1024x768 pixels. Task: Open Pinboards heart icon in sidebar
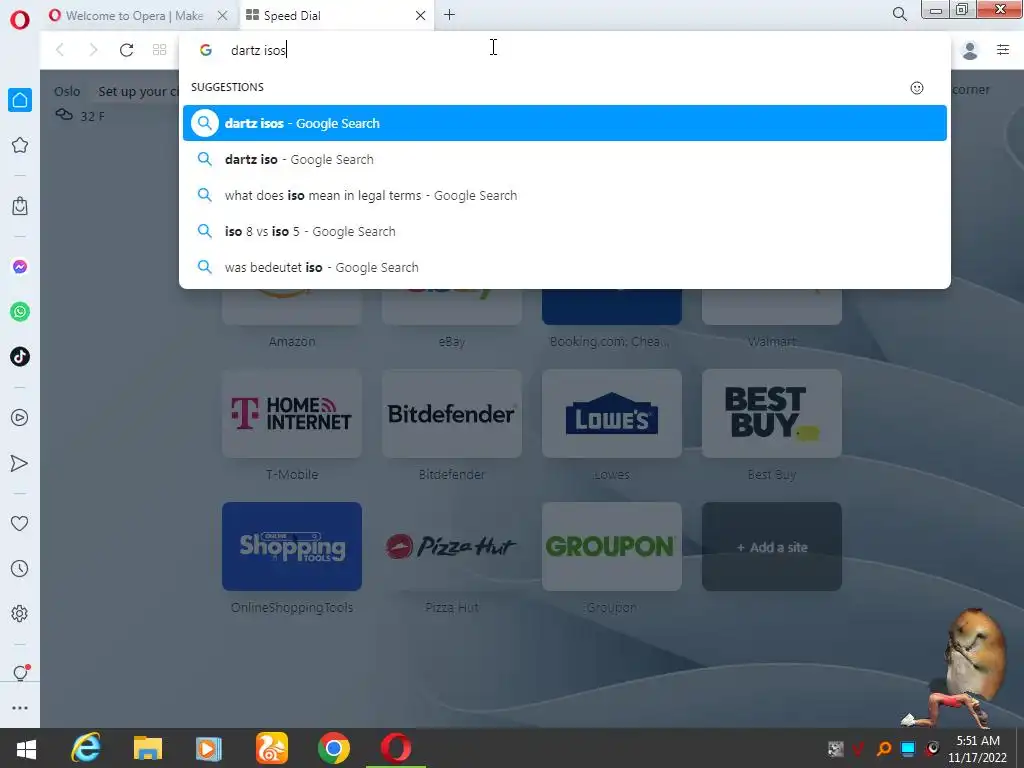tap(20, 523)
